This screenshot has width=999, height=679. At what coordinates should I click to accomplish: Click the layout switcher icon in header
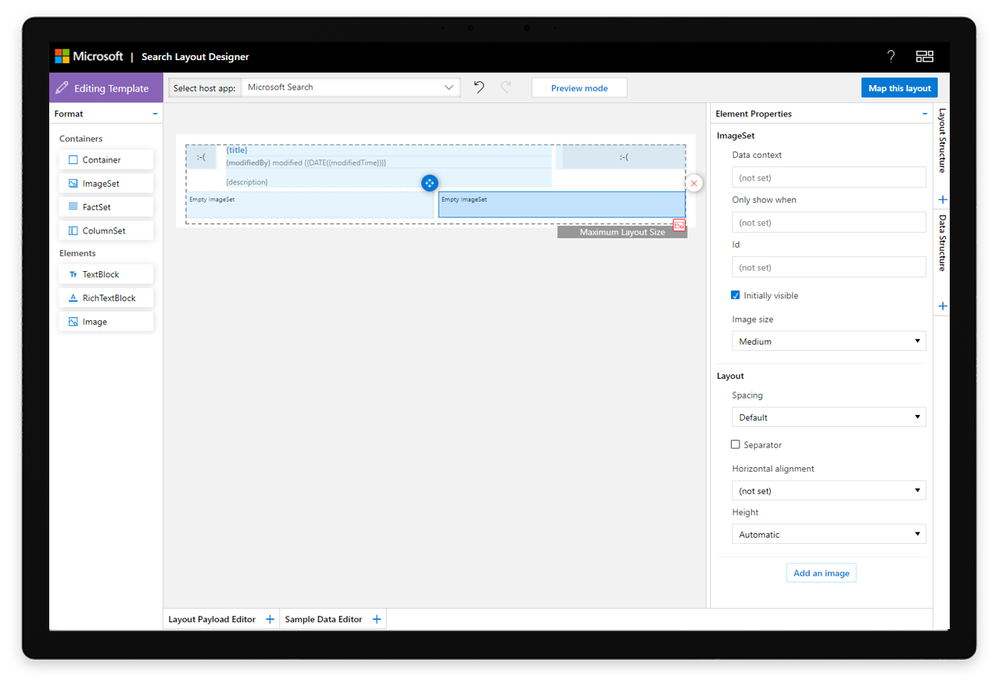tap(924, 57)
